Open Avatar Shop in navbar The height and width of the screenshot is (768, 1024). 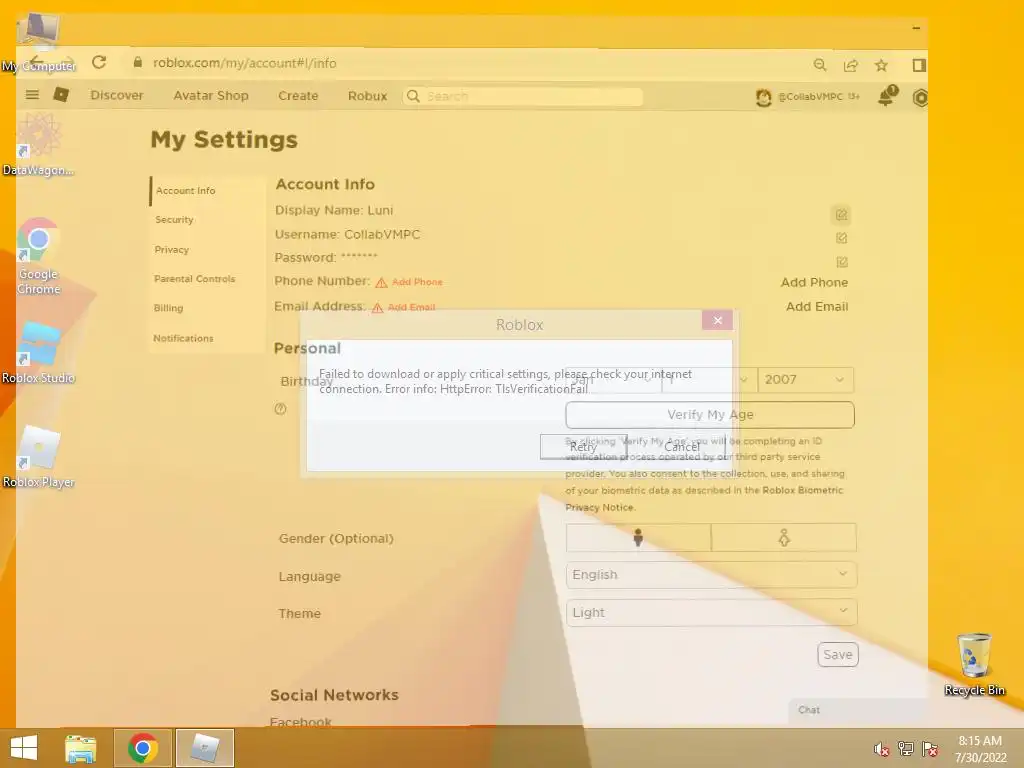click(211, 95)
